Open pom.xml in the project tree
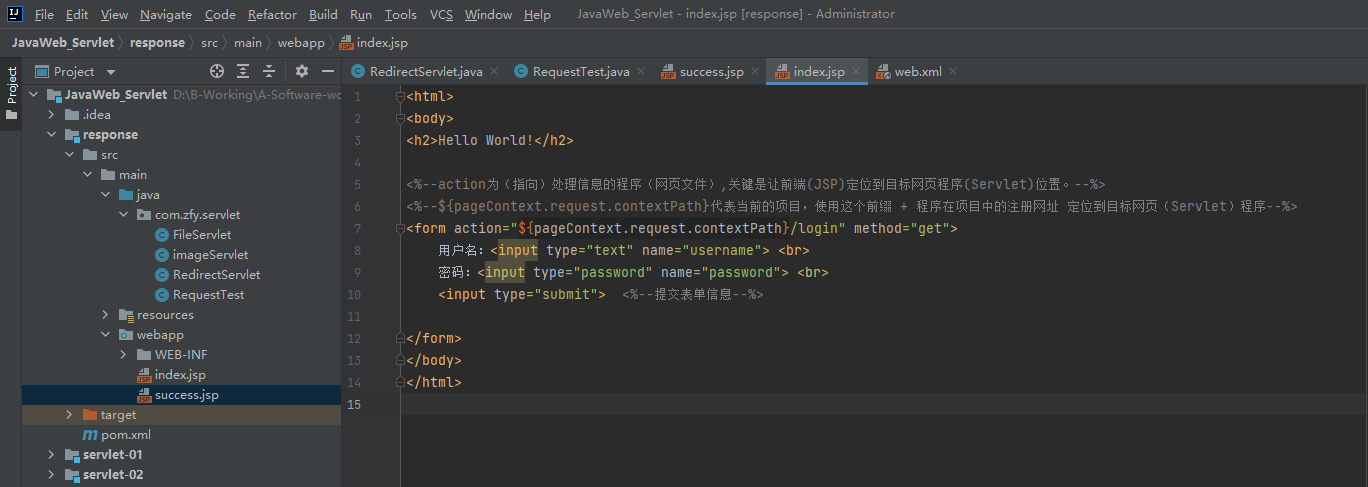The height and width of the screenshot is (487, 1368). [125, 435]
